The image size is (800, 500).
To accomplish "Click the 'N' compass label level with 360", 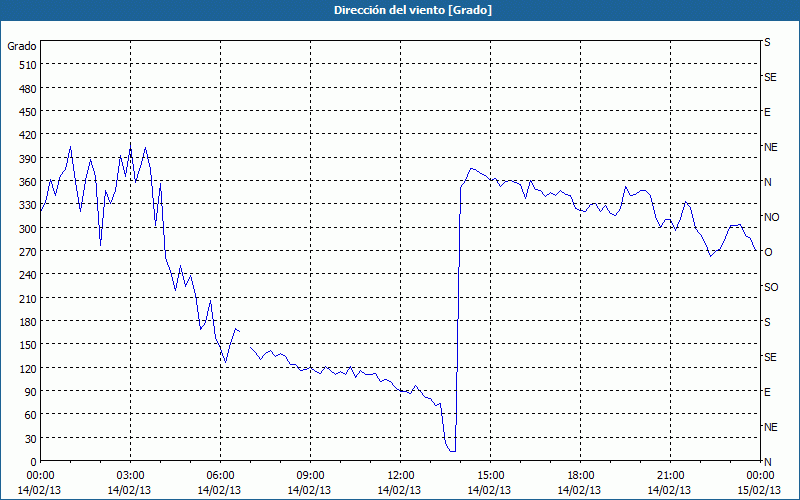I will 767,182.
